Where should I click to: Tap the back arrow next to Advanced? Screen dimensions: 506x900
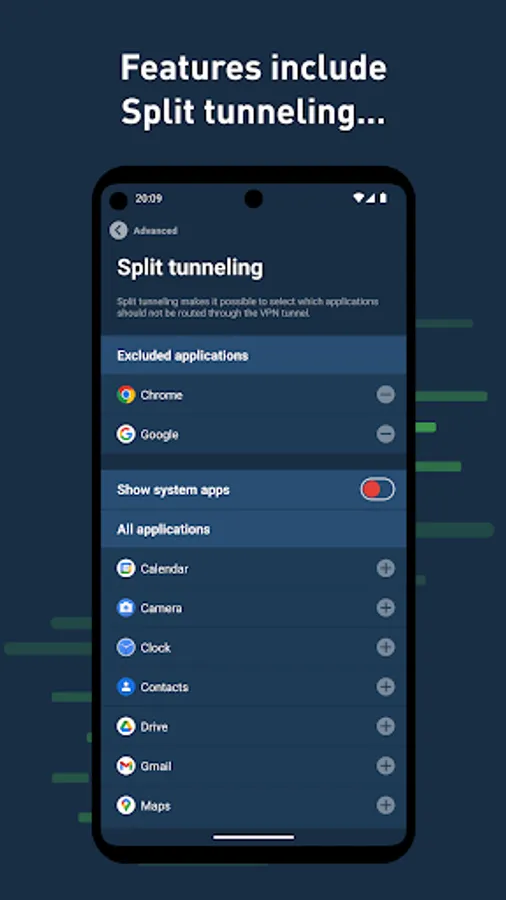click(118, 230)
